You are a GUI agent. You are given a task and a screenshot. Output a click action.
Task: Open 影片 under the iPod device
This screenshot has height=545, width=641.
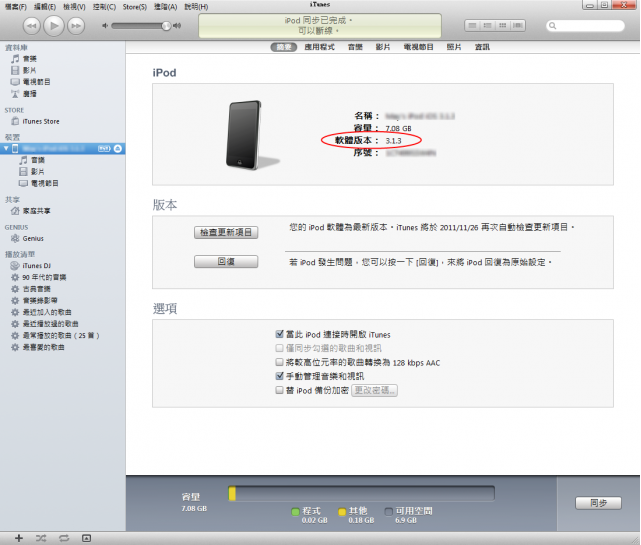pyautogui.click(x=38, y=172)
